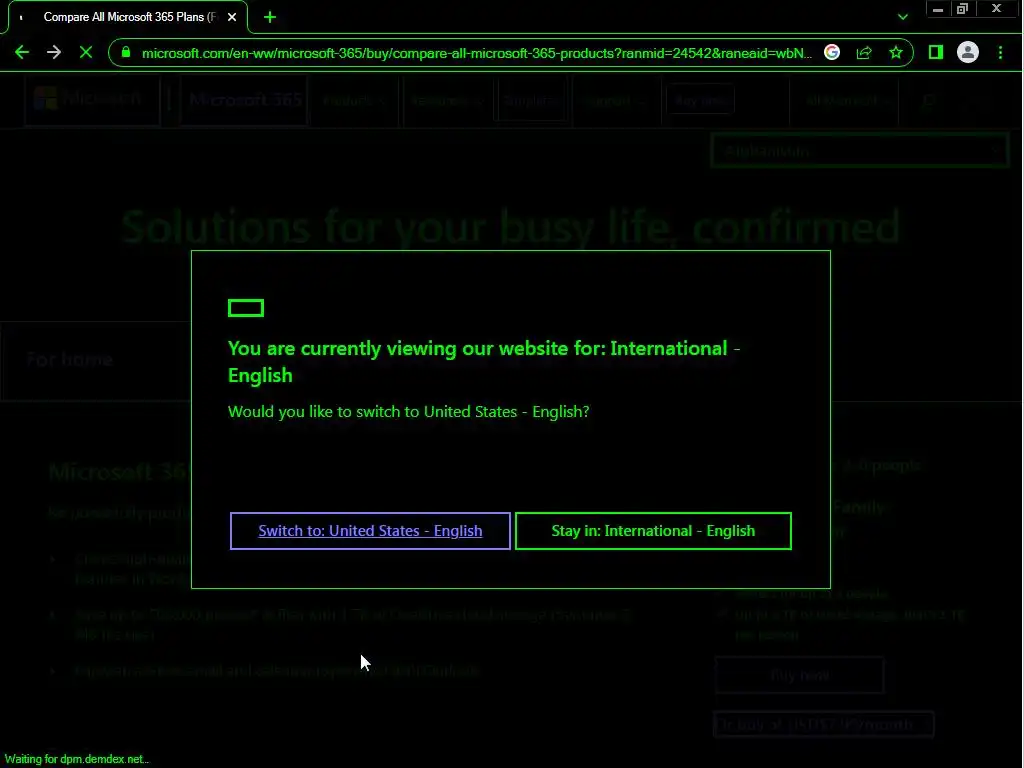This screenshot has height=768, width=1024.
Task: Bookmark this tab with the star icon
Action: 896,52
